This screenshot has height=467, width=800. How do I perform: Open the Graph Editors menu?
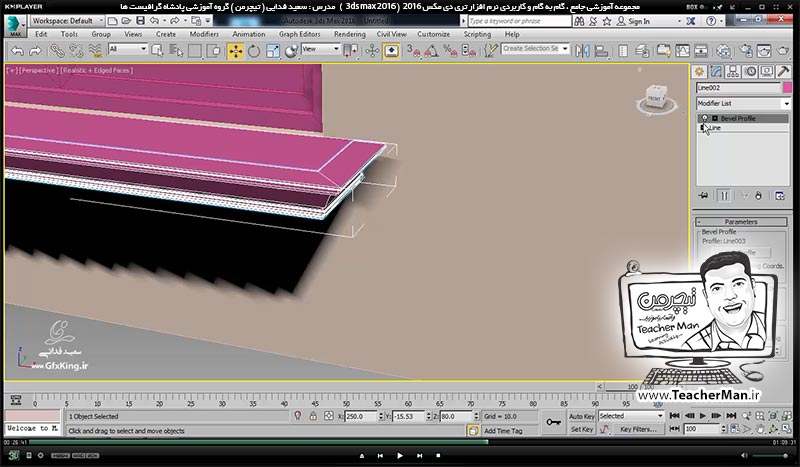click(x=299, y=34)
